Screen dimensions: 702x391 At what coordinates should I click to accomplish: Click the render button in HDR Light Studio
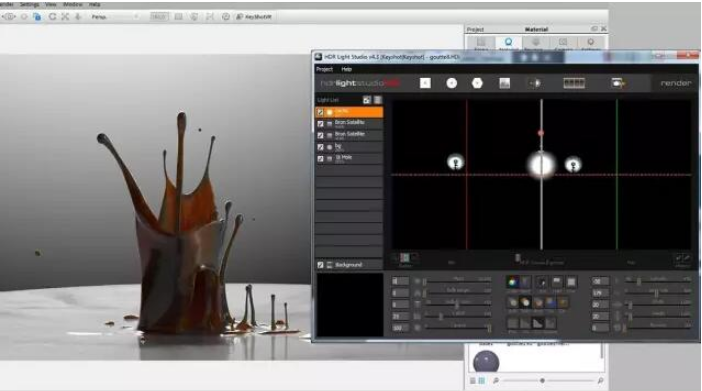pyautogui.click(x=676, y=83)
